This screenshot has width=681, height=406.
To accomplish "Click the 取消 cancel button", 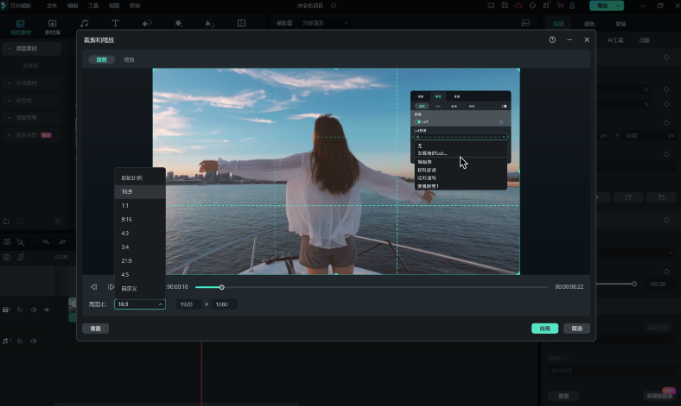I will pyautogui.click(x=576, y=328).
